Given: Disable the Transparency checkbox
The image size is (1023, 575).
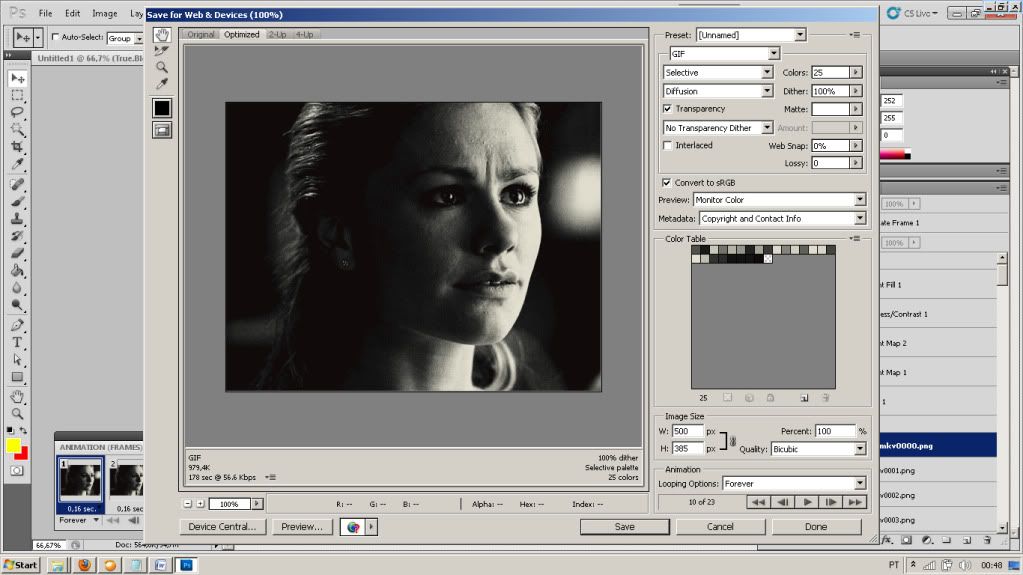Looking at the screenshot, I should [668, 109].
